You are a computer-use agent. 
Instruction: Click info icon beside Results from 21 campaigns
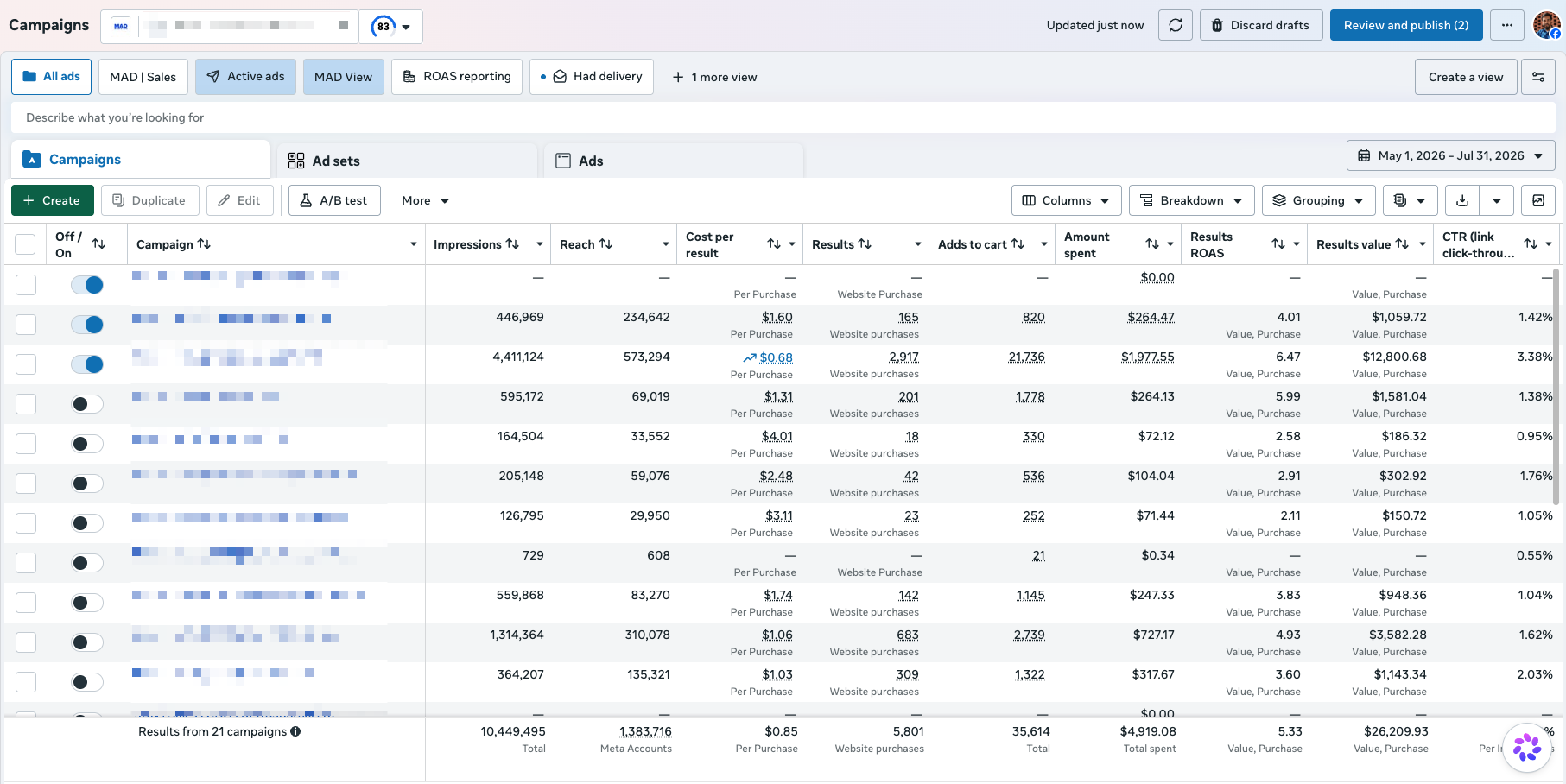(295, 731)
